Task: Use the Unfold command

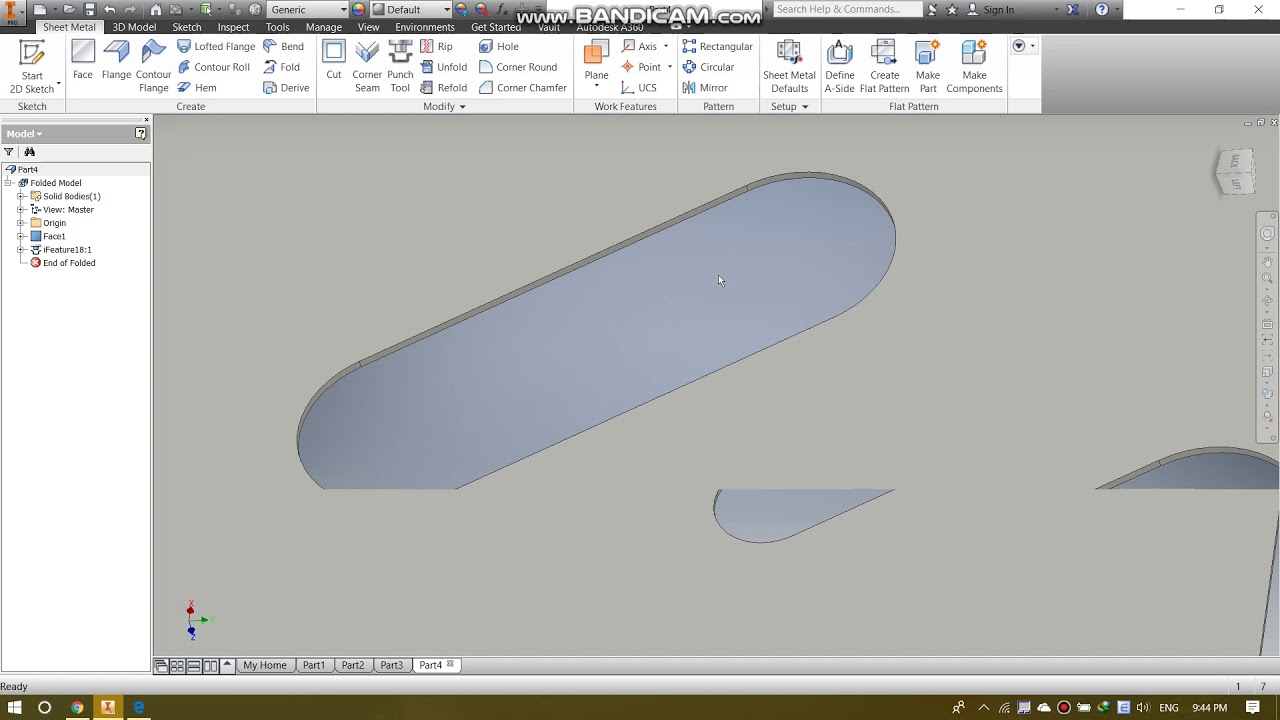Action: (444, 67)
